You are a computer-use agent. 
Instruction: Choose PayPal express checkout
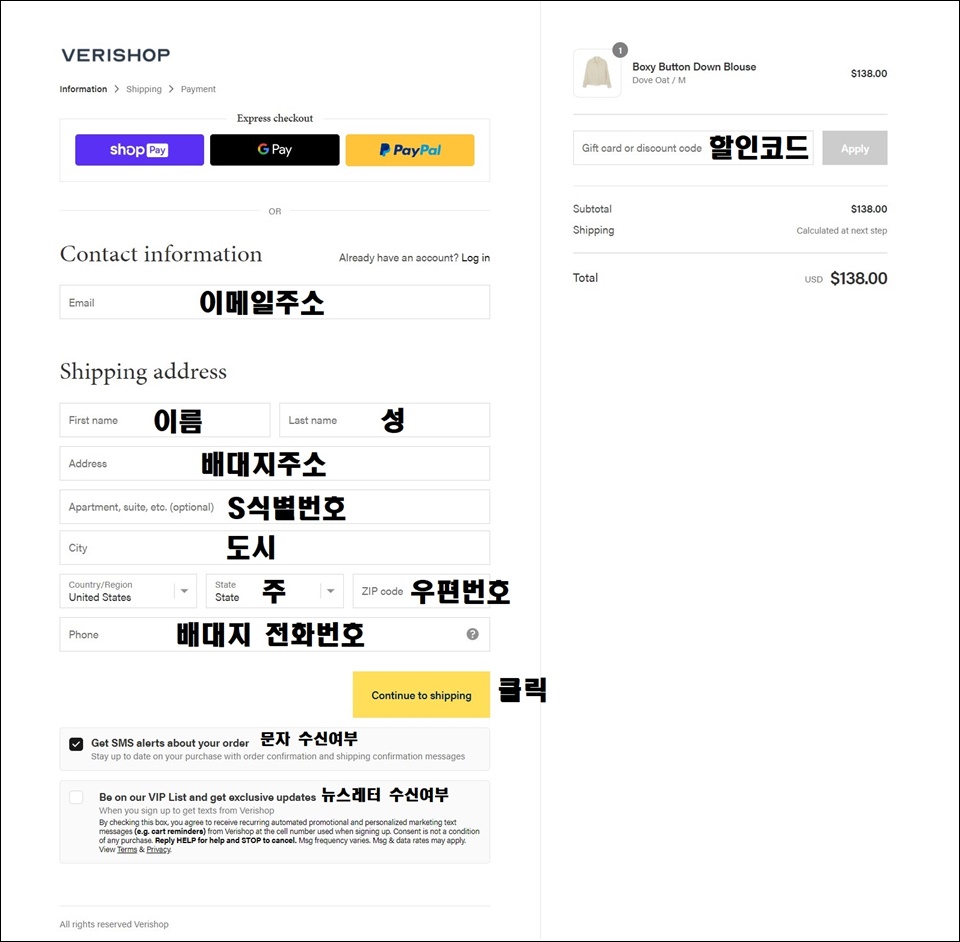410,150
